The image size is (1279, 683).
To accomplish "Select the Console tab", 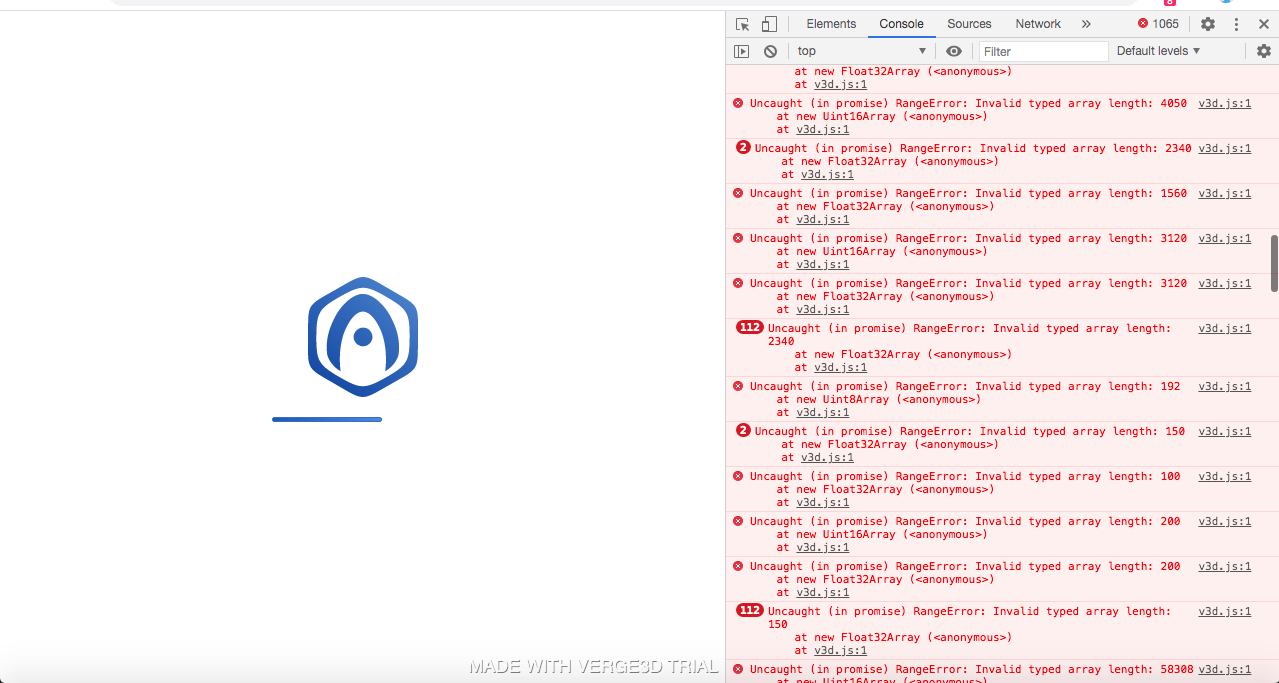I will click(901, 24).
